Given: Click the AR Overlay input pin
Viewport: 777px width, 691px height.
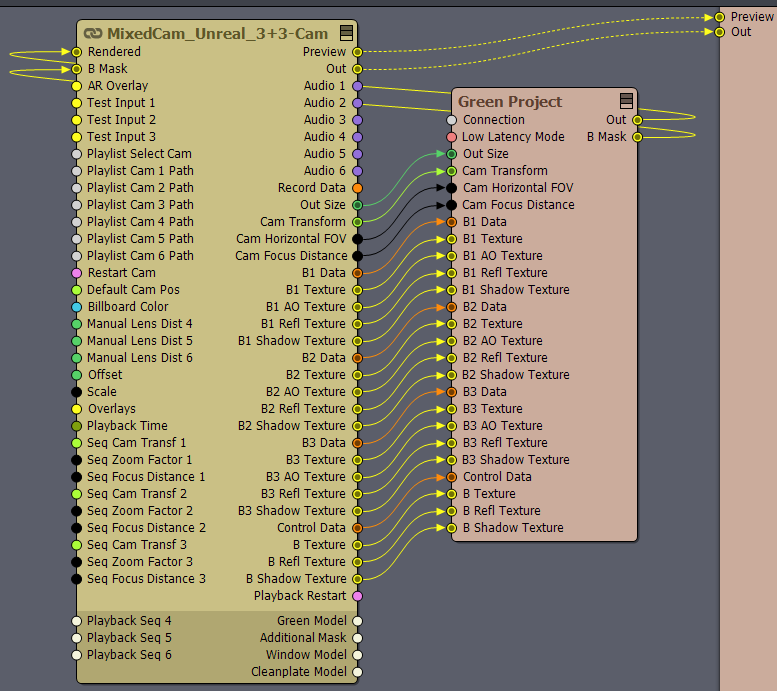Looking at the screenshot, I should click(77, 86).
